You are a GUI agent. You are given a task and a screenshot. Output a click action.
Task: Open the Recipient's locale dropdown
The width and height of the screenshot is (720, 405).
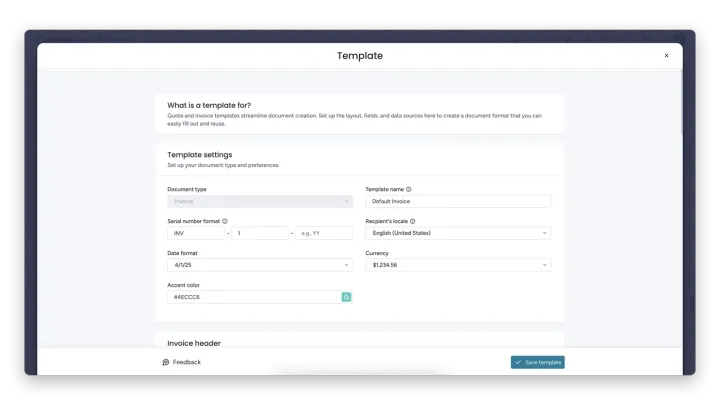458,233
